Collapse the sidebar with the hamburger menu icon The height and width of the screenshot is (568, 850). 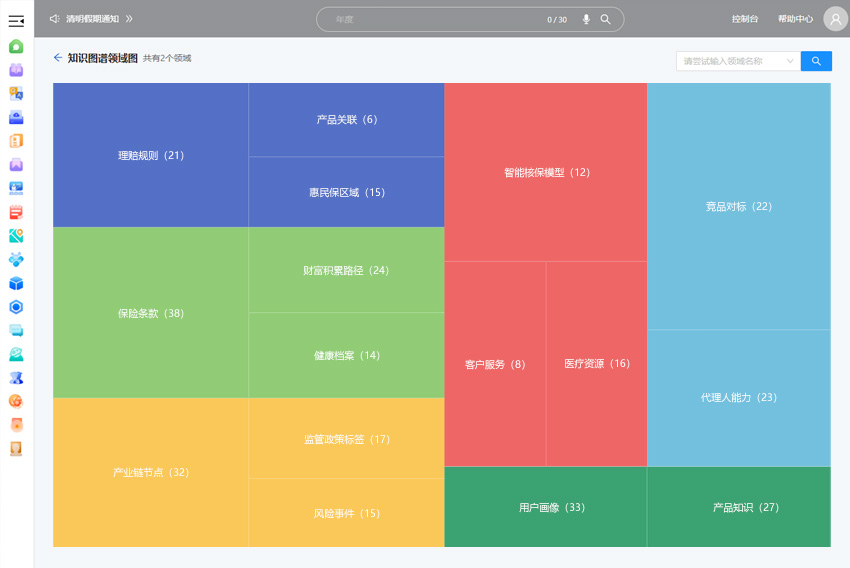[16, 20]
